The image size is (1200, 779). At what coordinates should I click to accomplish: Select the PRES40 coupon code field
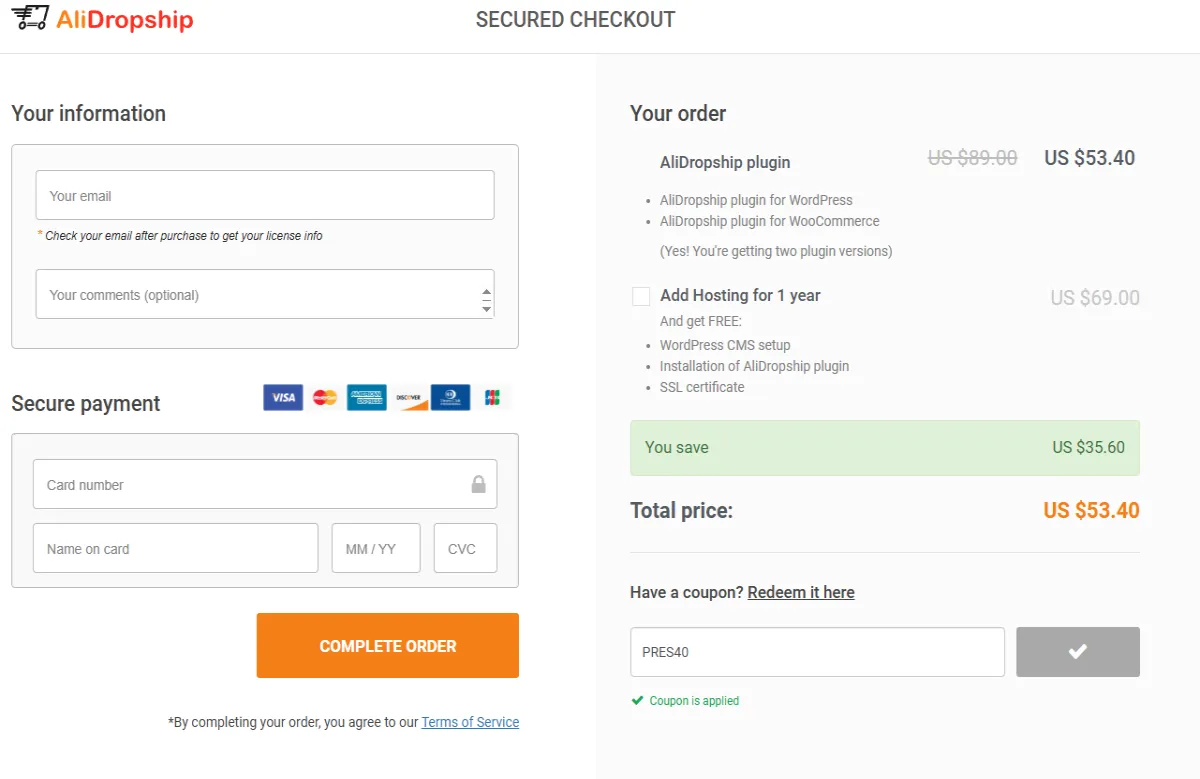pyautogui.click(x=817, y=651)
